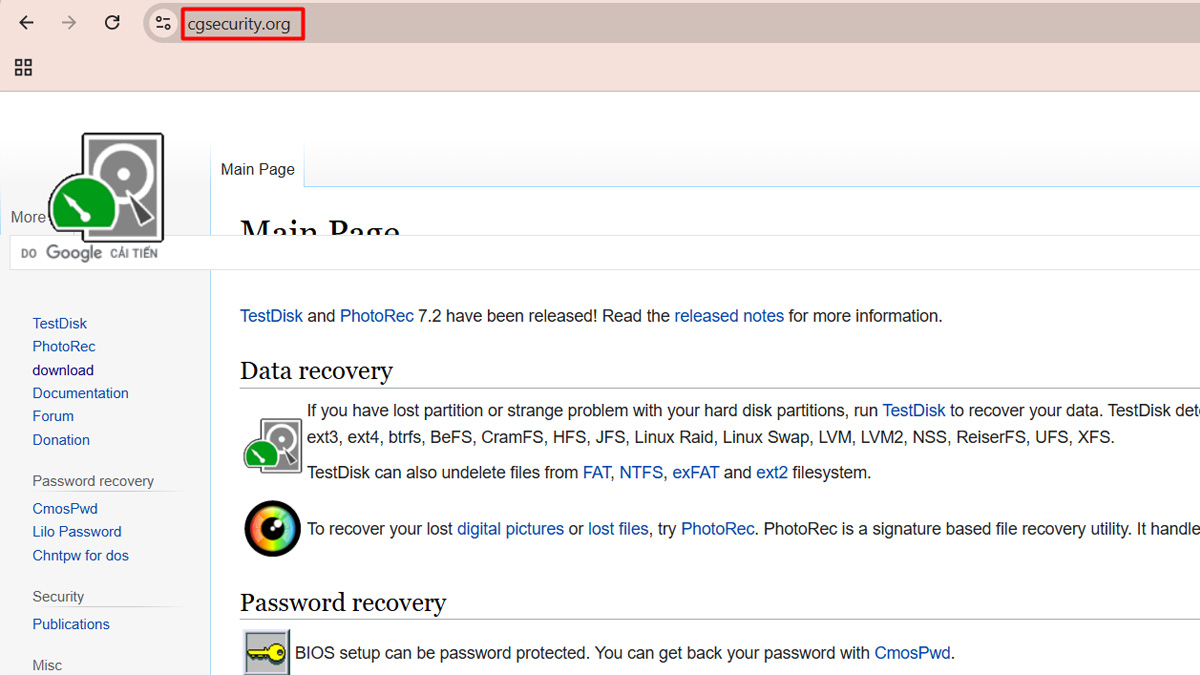Click the exFAT filesystem link
1200x675 pixels.
click(x=696, y=473)
